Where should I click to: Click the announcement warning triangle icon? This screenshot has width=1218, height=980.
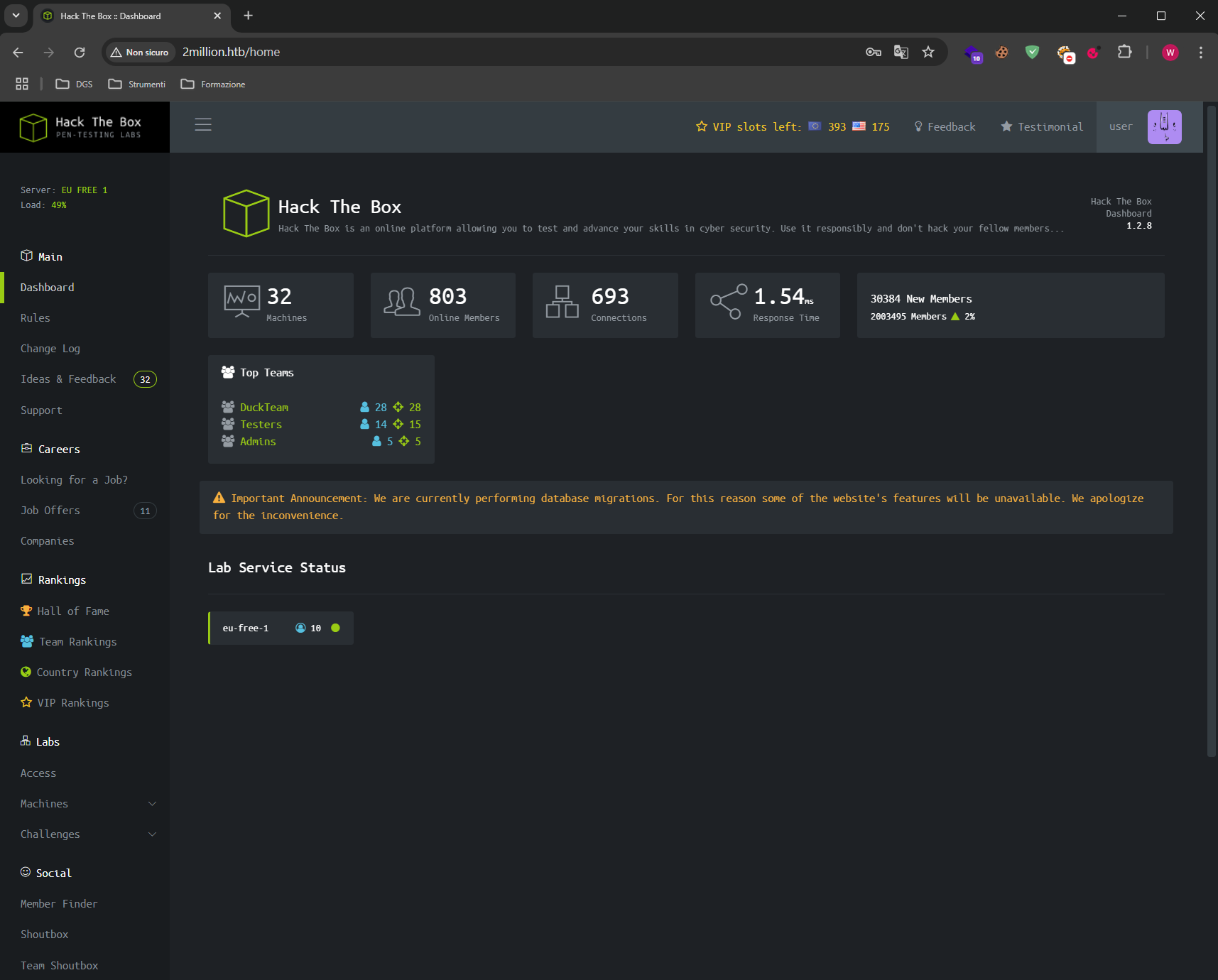(219, 498)
